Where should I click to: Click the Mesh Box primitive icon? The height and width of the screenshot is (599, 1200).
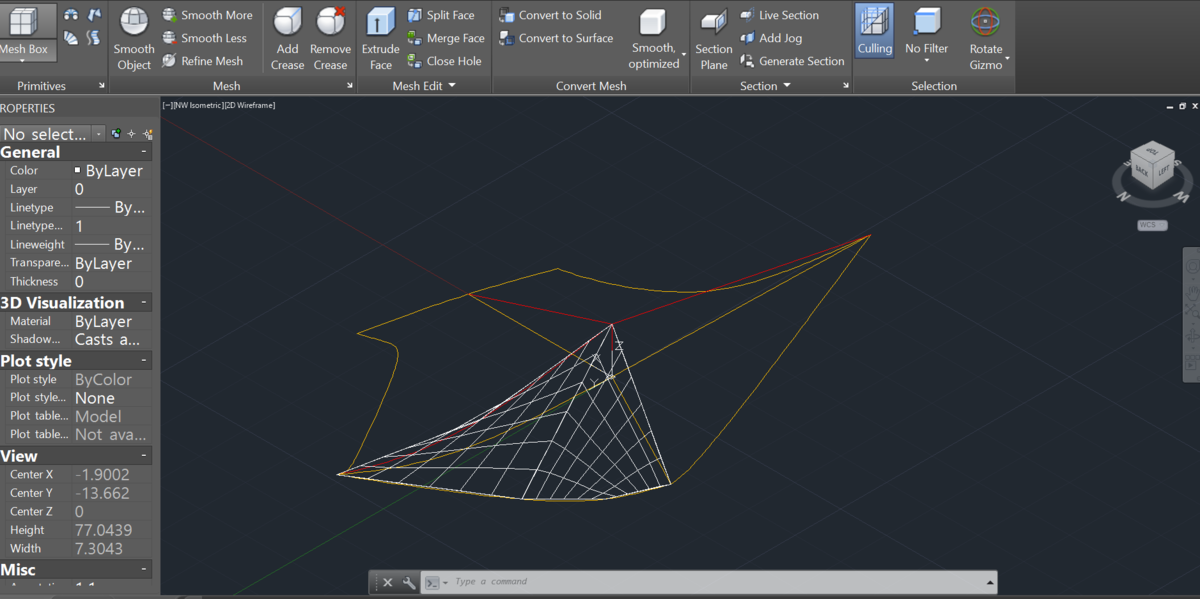pos(22,20)
